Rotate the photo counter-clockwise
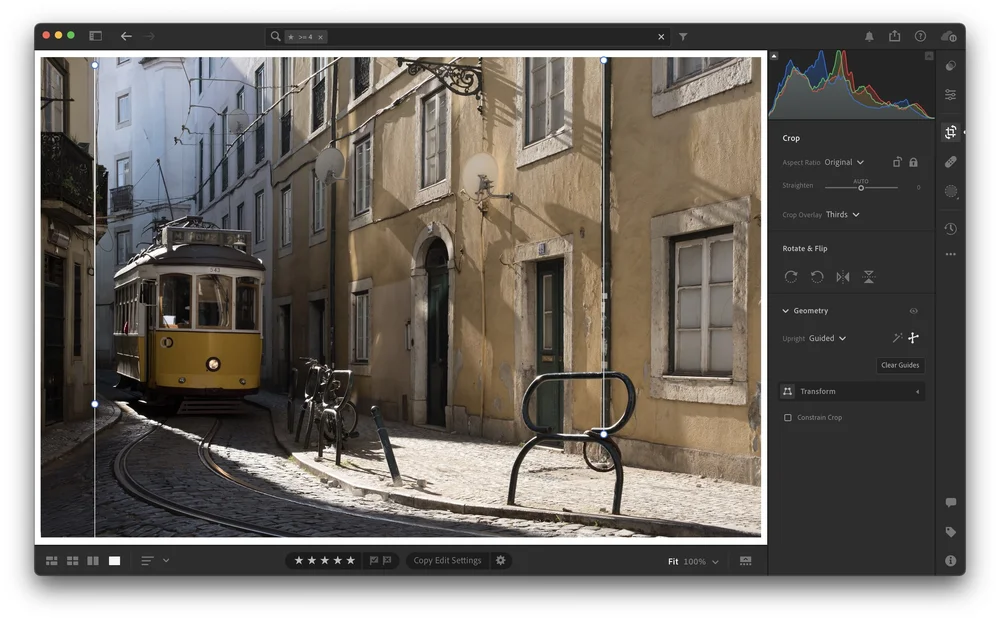The image size is (1000, 621). (x=817, y=277)
